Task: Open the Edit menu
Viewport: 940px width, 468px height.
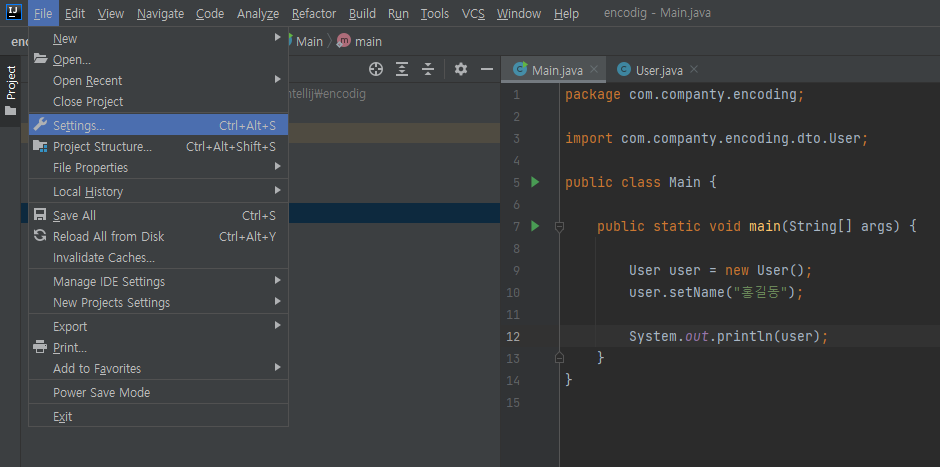Action: [75, 13]
